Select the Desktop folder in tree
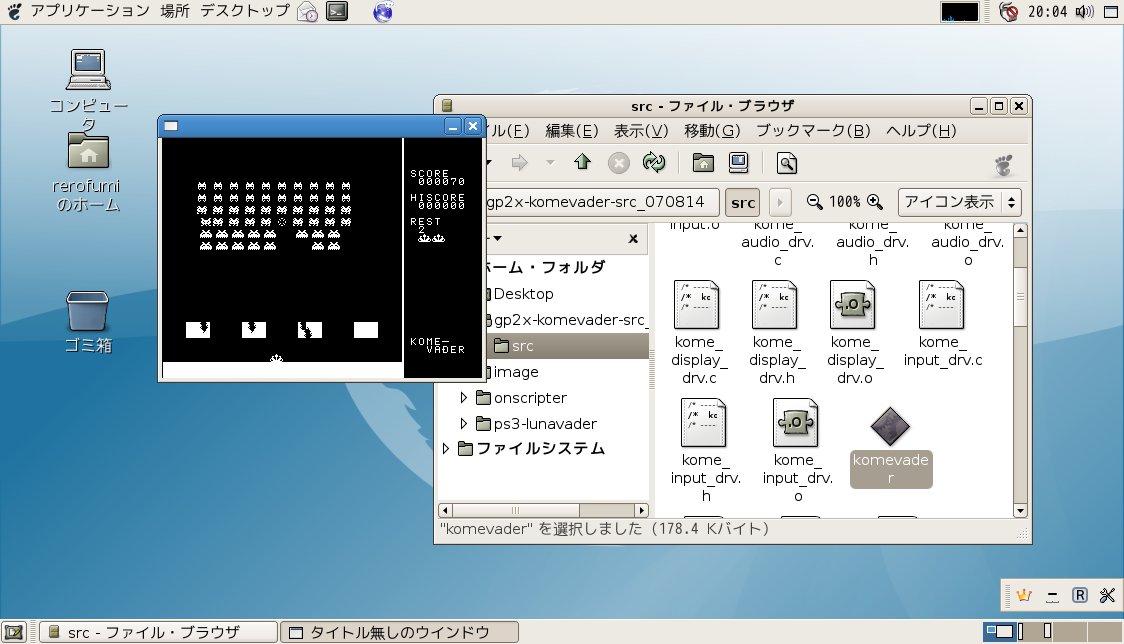Image resolution: width=1124 pixels, height=644 pixels. [523, 293]
